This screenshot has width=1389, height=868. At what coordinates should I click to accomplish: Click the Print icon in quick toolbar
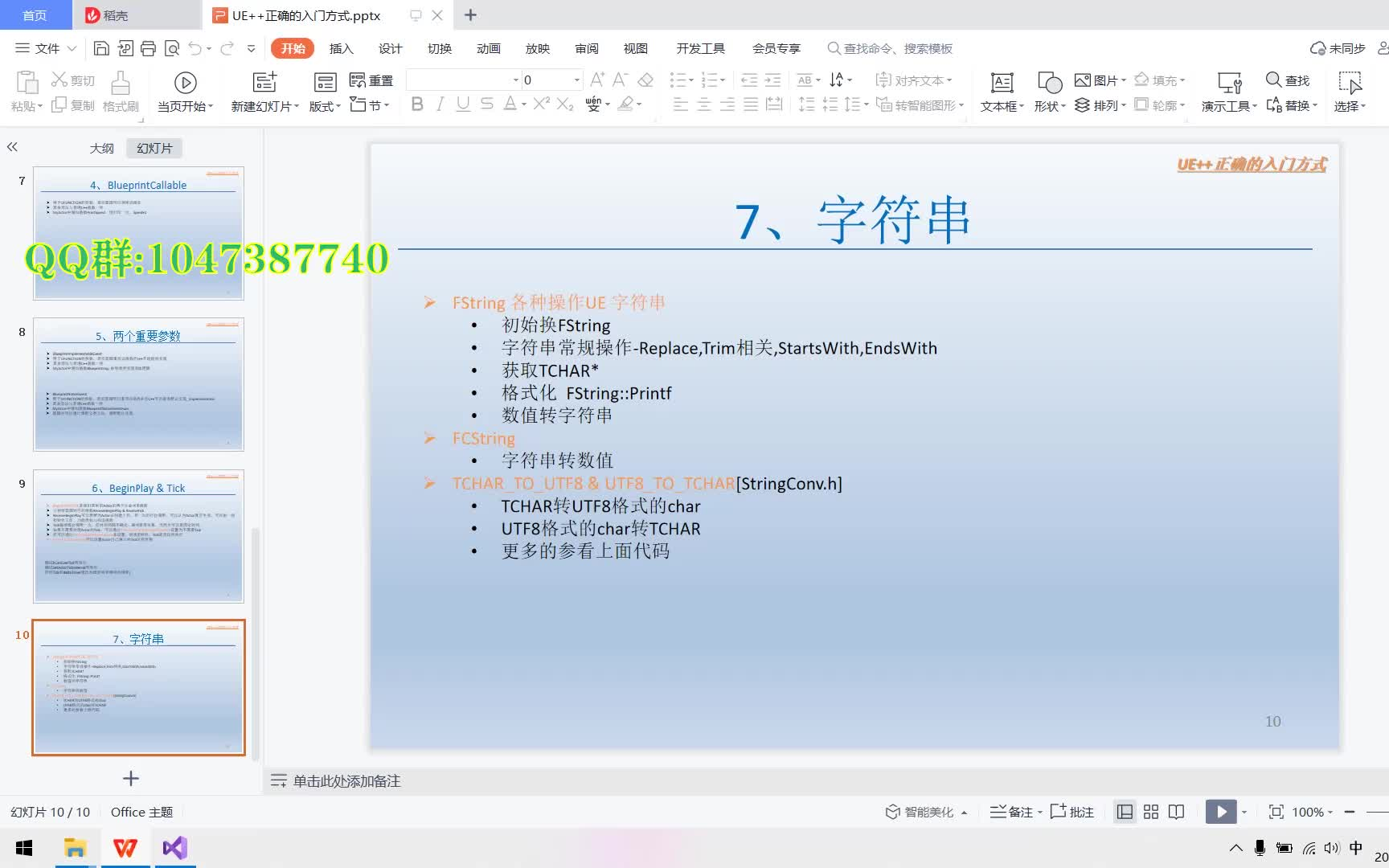point(148,48)
